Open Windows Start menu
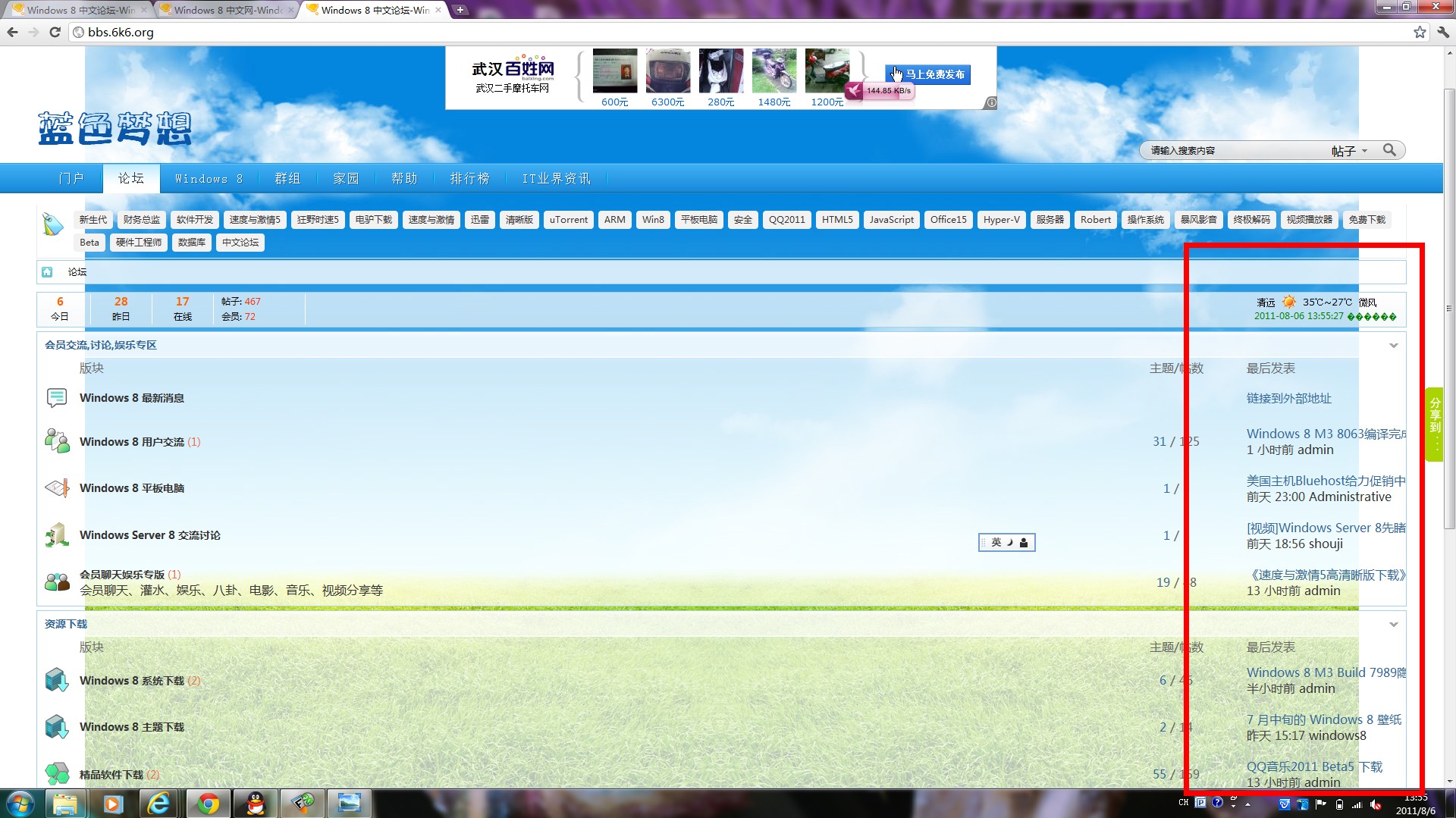 pos(20,804)
